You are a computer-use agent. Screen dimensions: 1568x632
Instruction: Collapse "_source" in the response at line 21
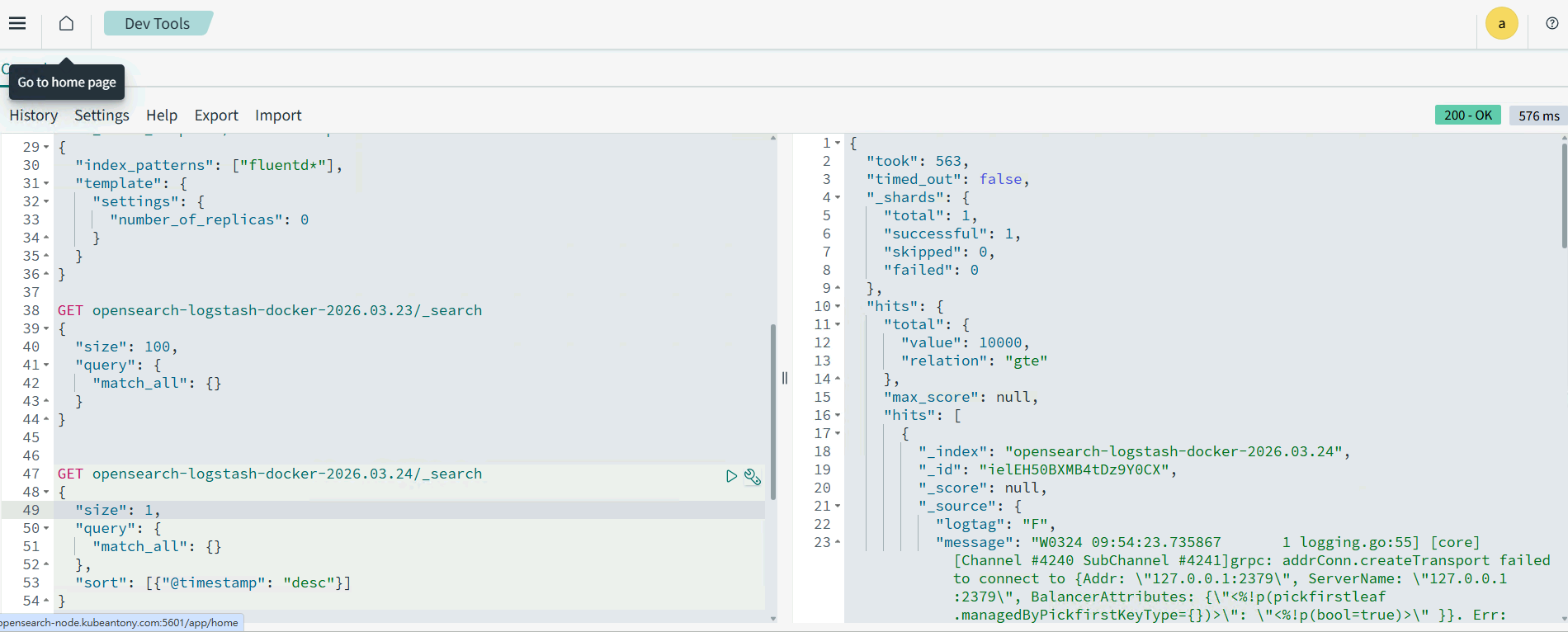coord(838,506)
